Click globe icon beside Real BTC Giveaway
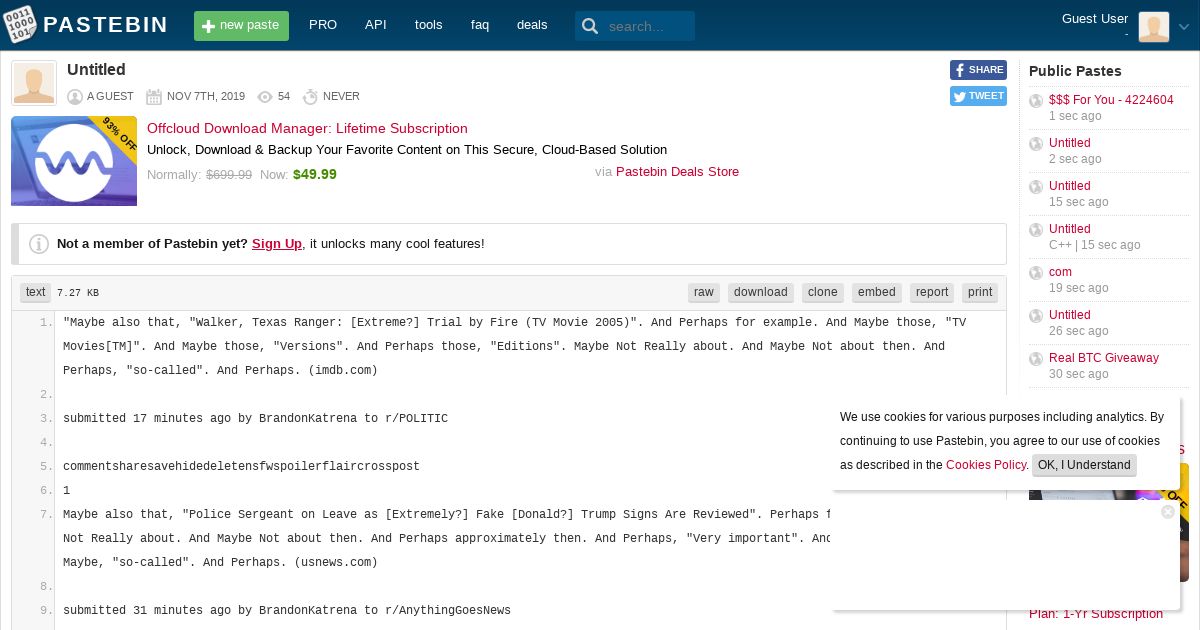Image resolution: width=1200 pixels, height=630 pixels. tap(1036, 359)
